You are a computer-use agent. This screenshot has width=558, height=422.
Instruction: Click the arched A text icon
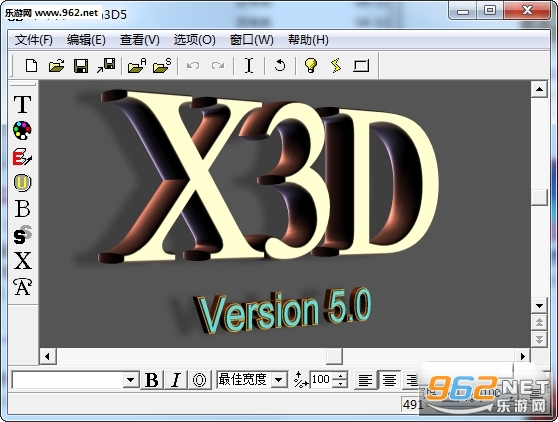point(22,287)
